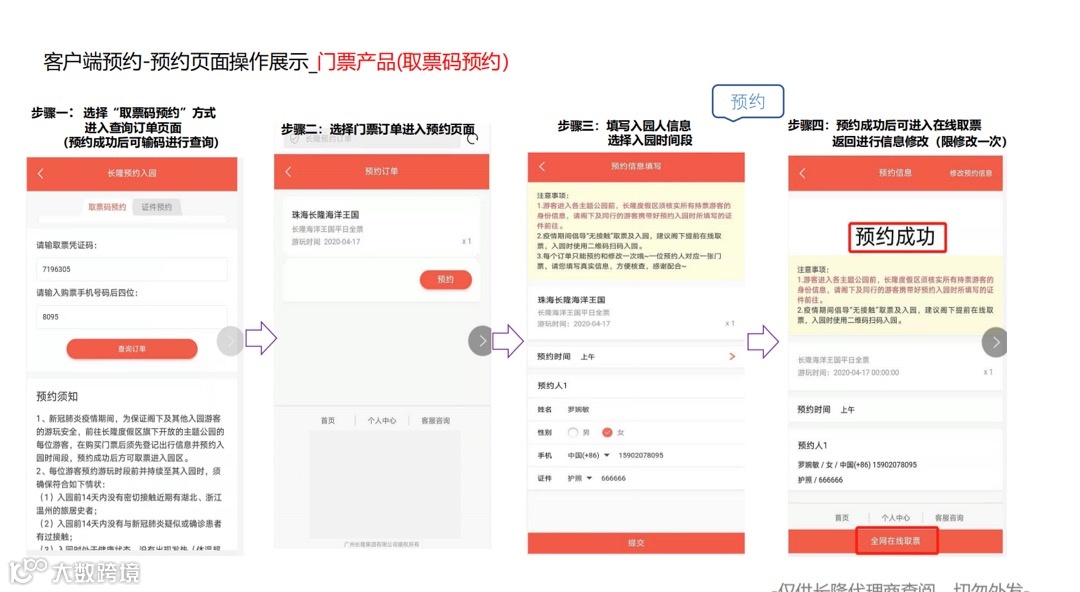
Task: Tap 个人中心 in 预约订单 screen bottom bar
Action: coord(382,420)
